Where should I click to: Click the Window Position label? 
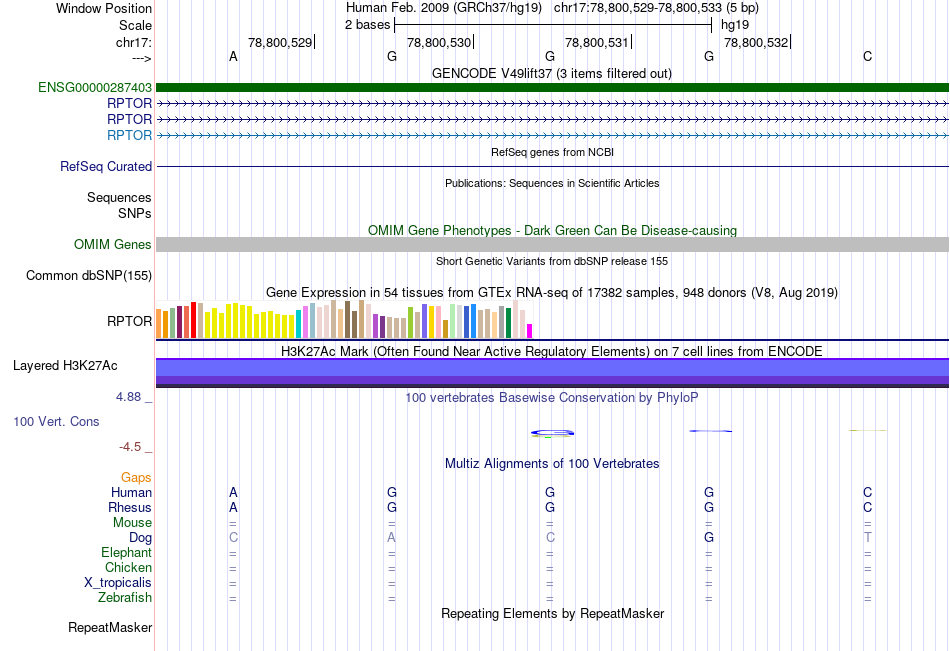click(x=104, y=8)
